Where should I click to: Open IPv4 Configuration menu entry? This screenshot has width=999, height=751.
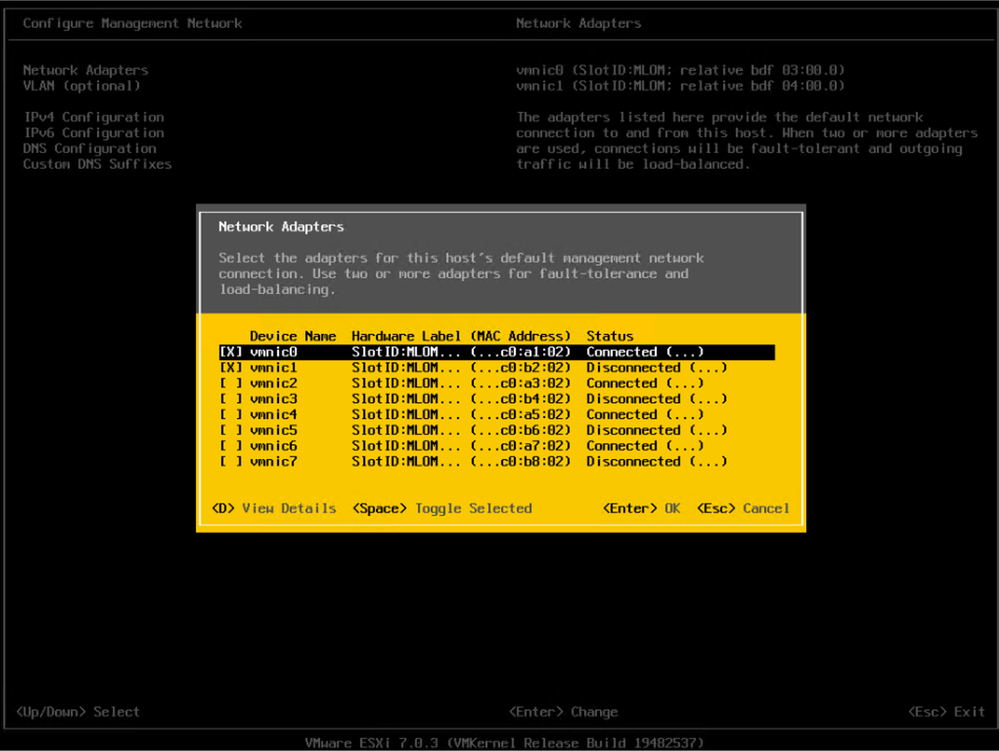[94, 117]
